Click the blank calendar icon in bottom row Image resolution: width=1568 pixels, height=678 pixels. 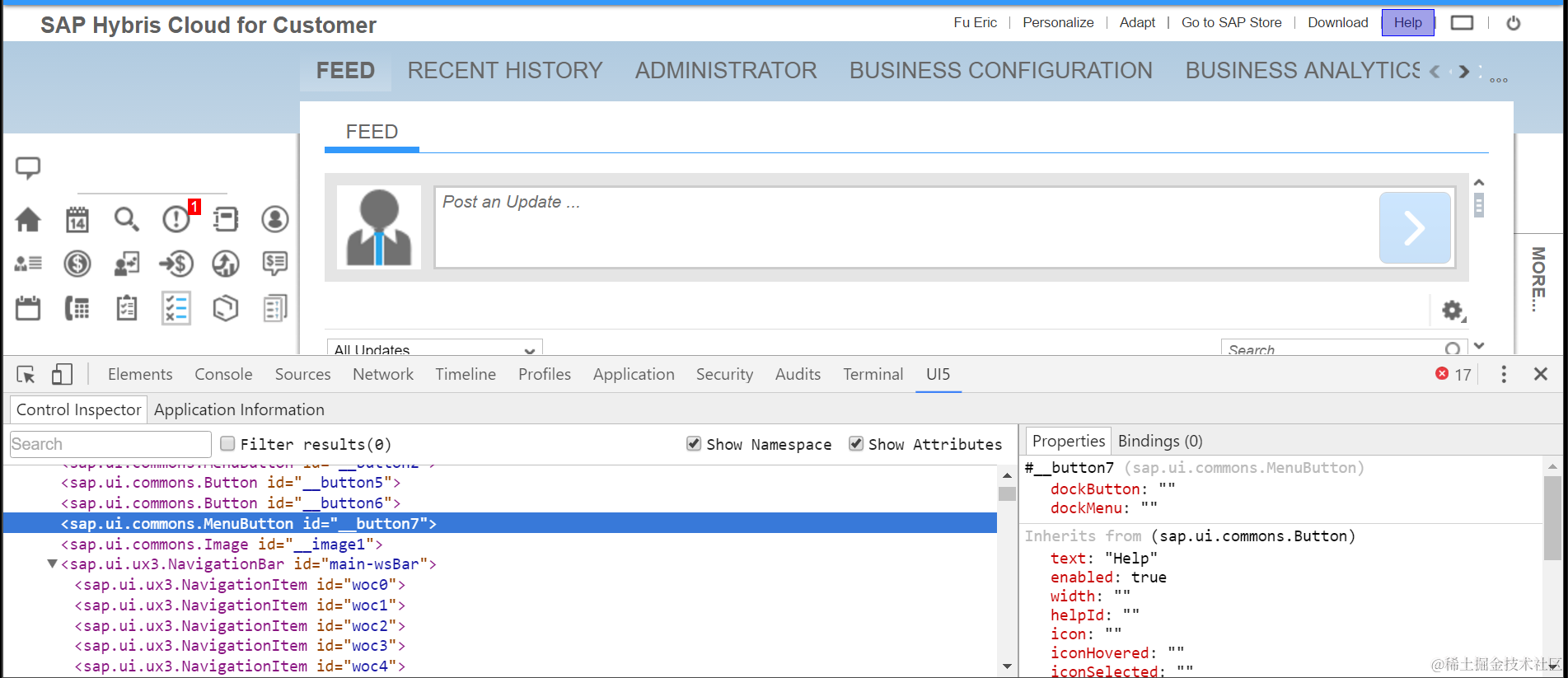(28, 308)
